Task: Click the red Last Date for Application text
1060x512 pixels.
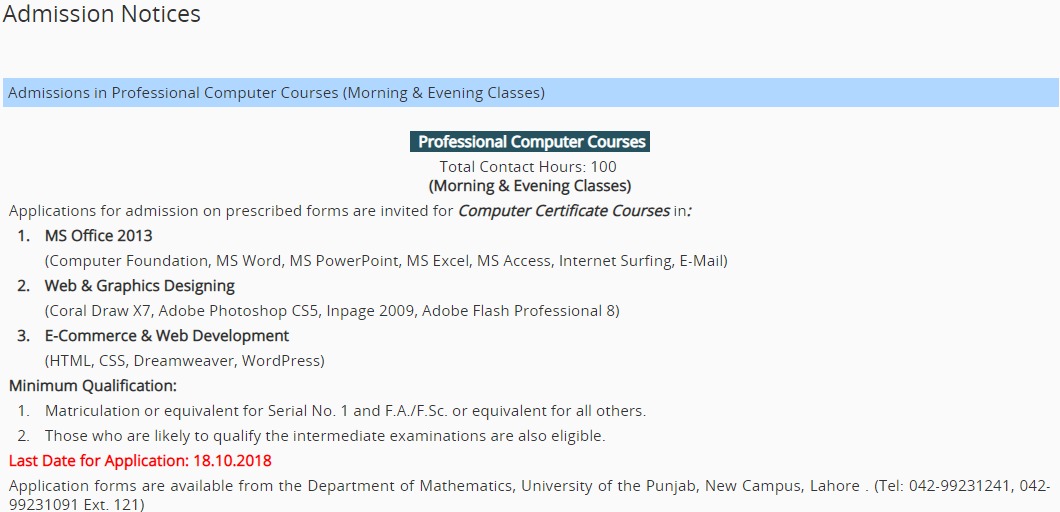Action: 140,461
